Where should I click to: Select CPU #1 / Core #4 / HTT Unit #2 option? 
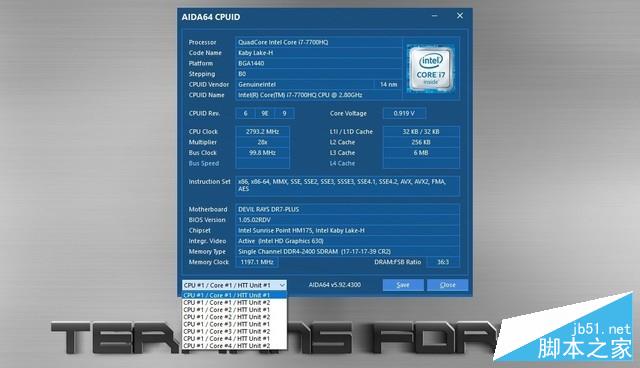click(235, 346)
